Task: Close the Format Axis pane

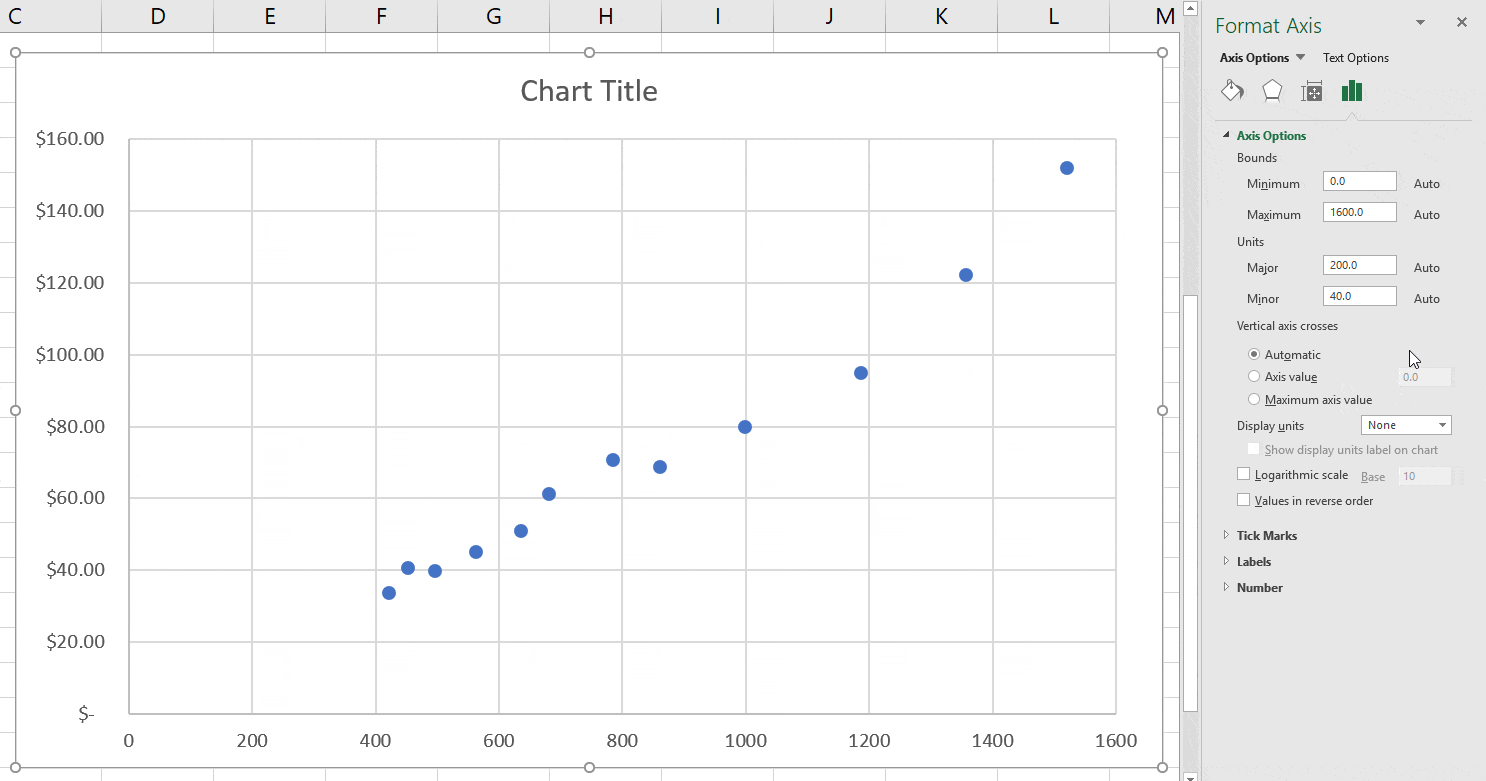Action: (x=1461, y=21)
